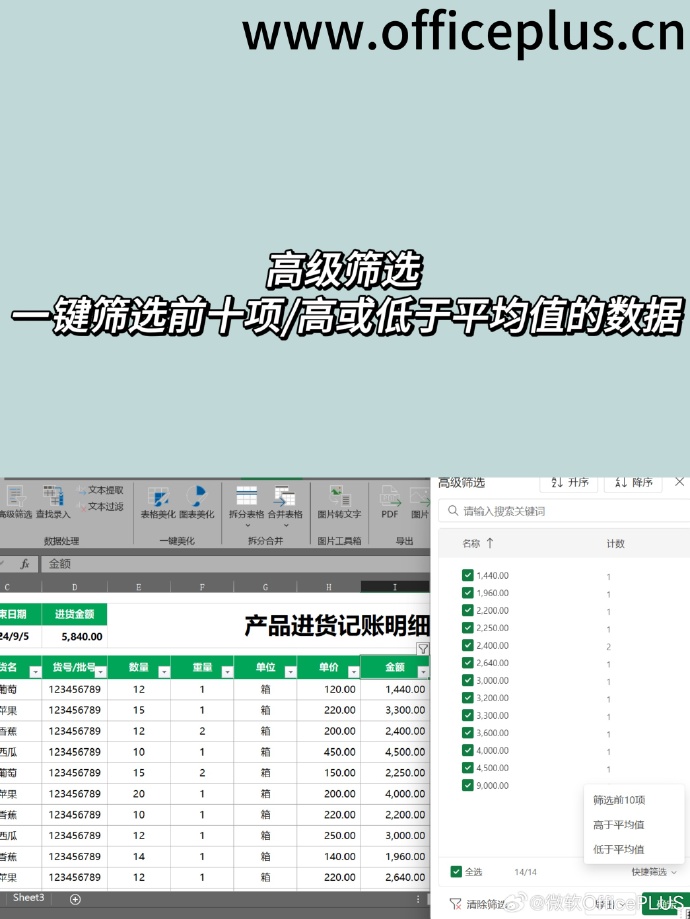This screenshot has width=690, height=919.
Task: Click the 图表美化 icon
Action: click(196, 501)
